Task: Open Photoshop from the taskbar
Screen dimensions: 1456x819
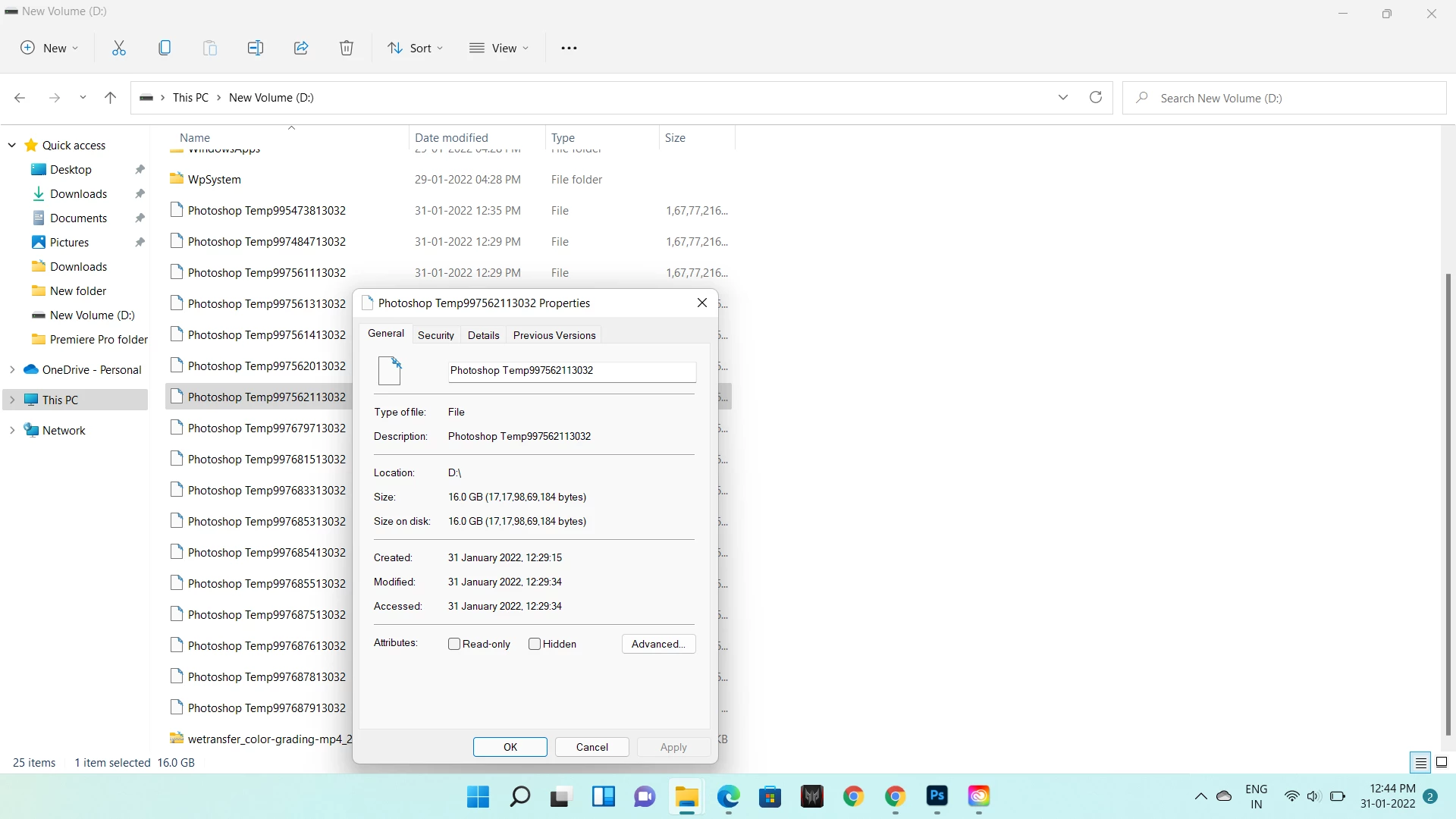Action: click(937, 796)
